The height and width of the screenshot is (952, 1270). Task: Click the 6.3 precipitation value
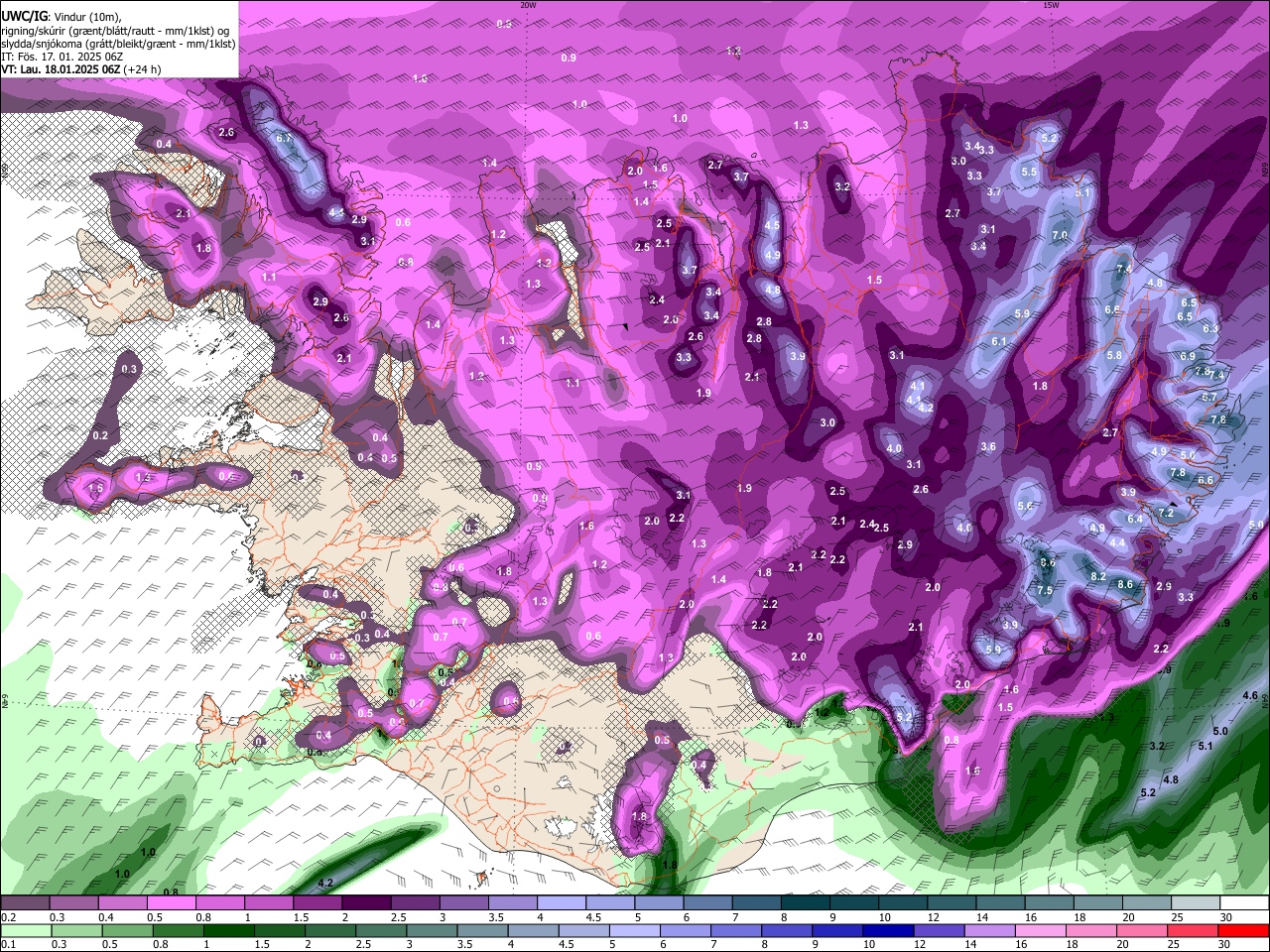point(1210,328)
